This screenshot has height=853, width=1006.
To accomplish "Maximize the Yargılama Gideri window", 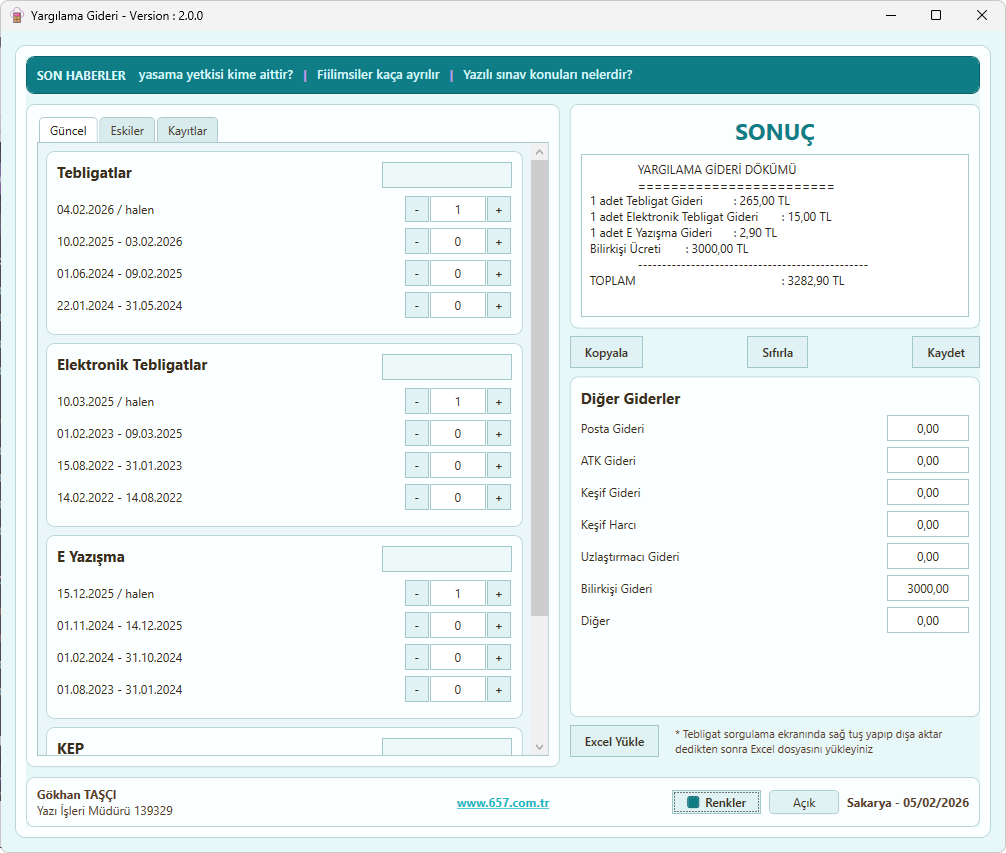I will click(x=936, y=15).
